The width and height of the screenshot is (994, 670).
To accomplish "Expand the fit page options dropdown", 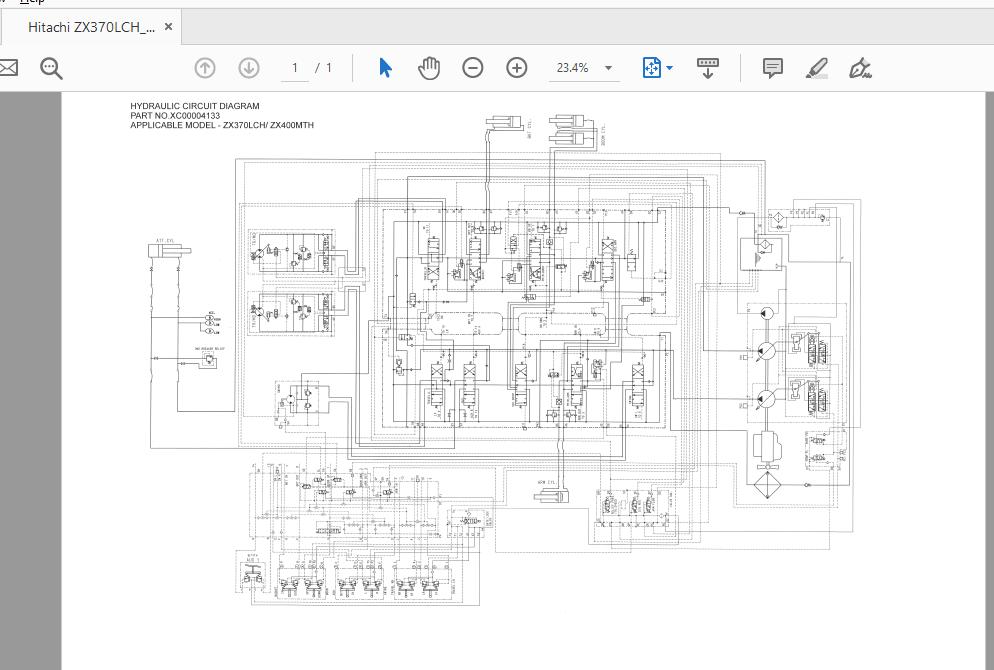I will click(670, 68).
